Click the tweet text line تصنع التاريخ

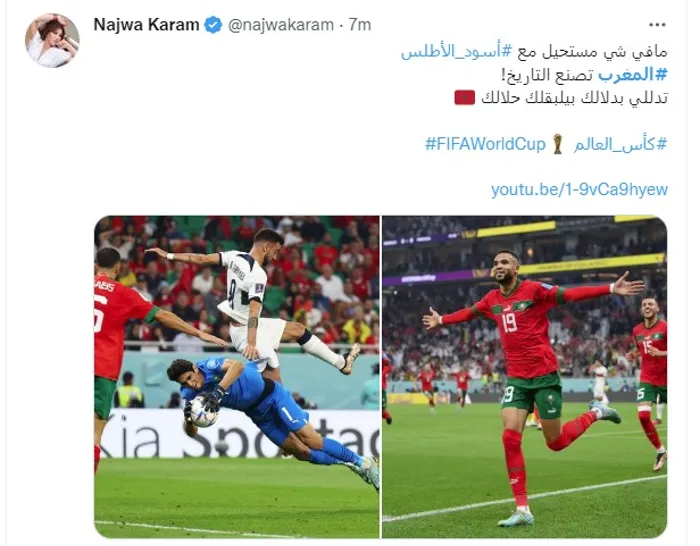pos(548,75)
